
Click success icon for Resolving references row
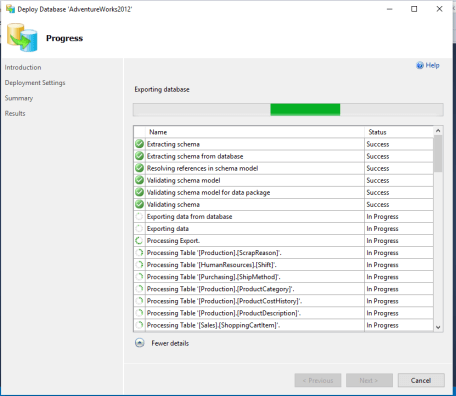pyautogui.click(x=139, y=168)
